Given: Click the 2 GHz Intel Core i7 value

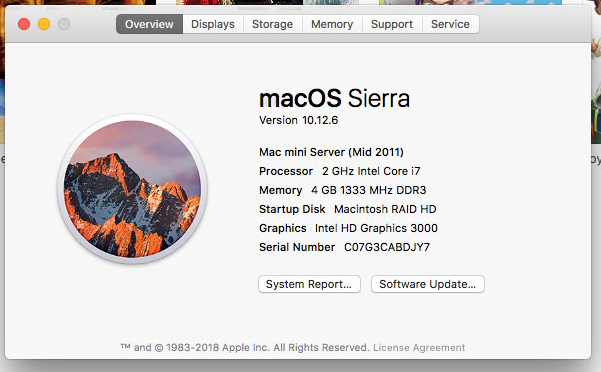Looking at the screenshot, I should click(x=371, y=171).
